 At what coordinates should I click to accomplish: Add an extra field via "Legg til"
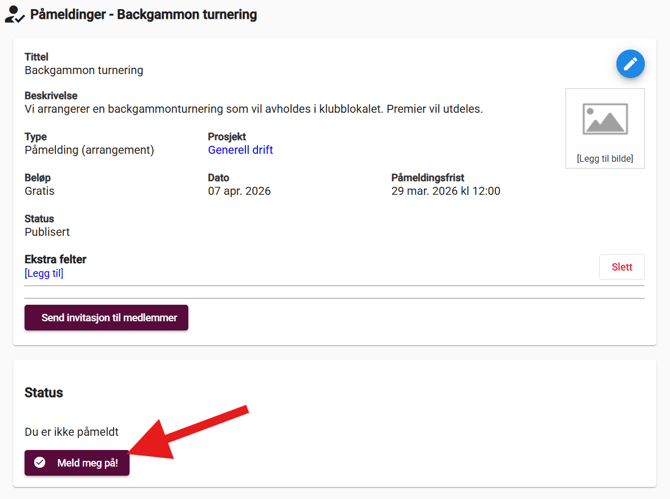[44, 273]
